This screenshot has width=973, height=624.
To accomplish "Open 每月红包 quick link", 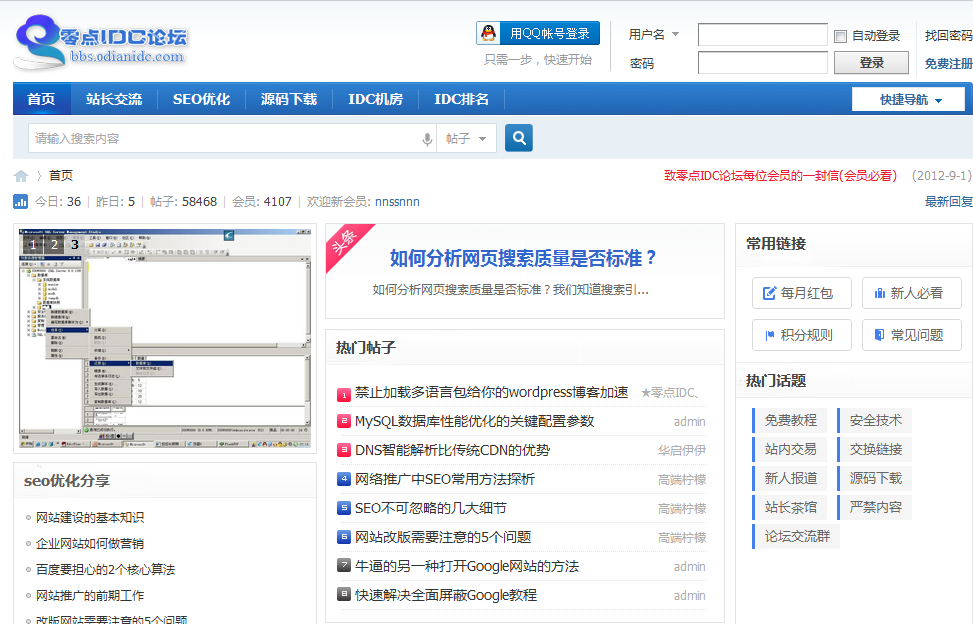I will point(802,293).
